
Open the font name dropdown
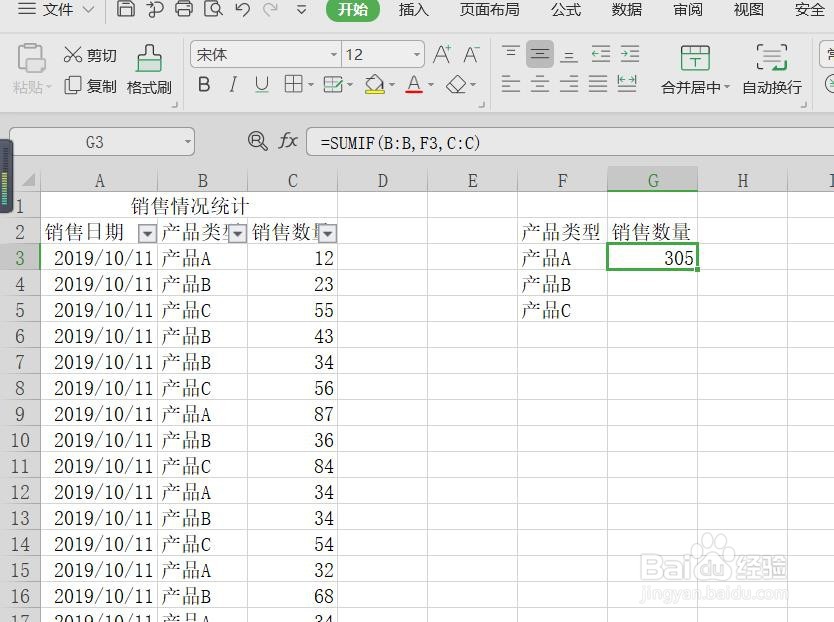pyautogui.click(x=333, y=54)
